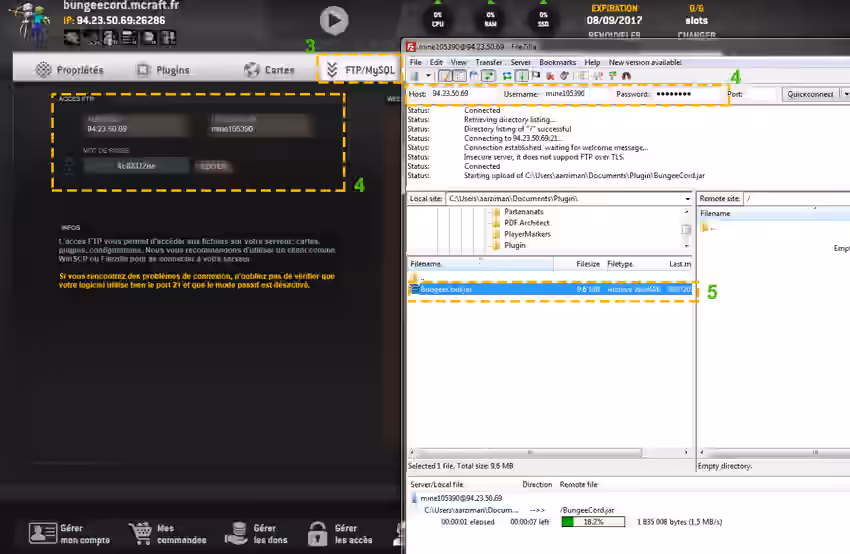Screen dimensions: 850x554
Task: Click the Port input field
Action: tap(761, 94)
